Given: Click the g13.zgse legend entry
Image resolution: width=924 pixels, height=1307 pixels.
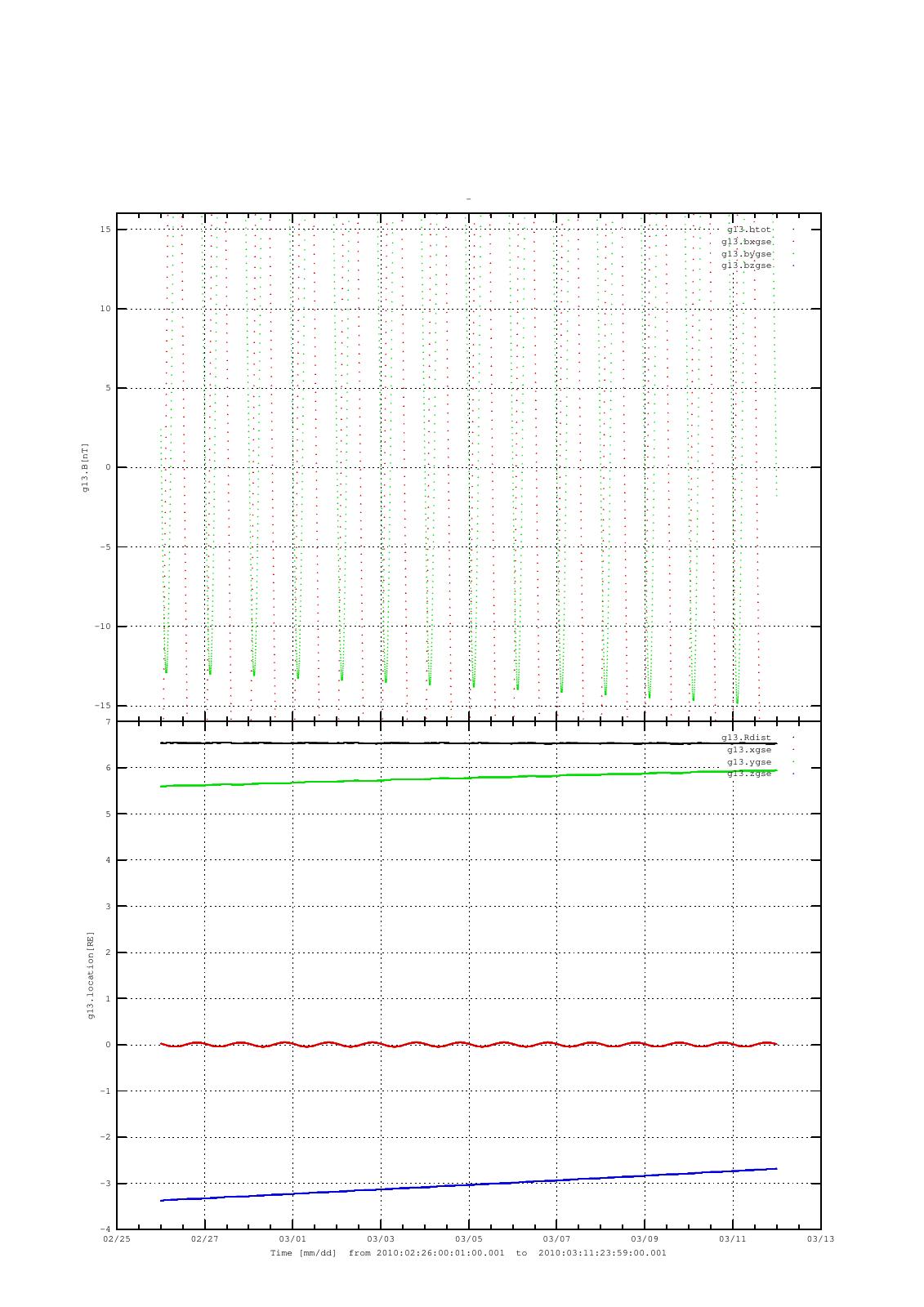Looking at the screenshot, I should 748,774.
